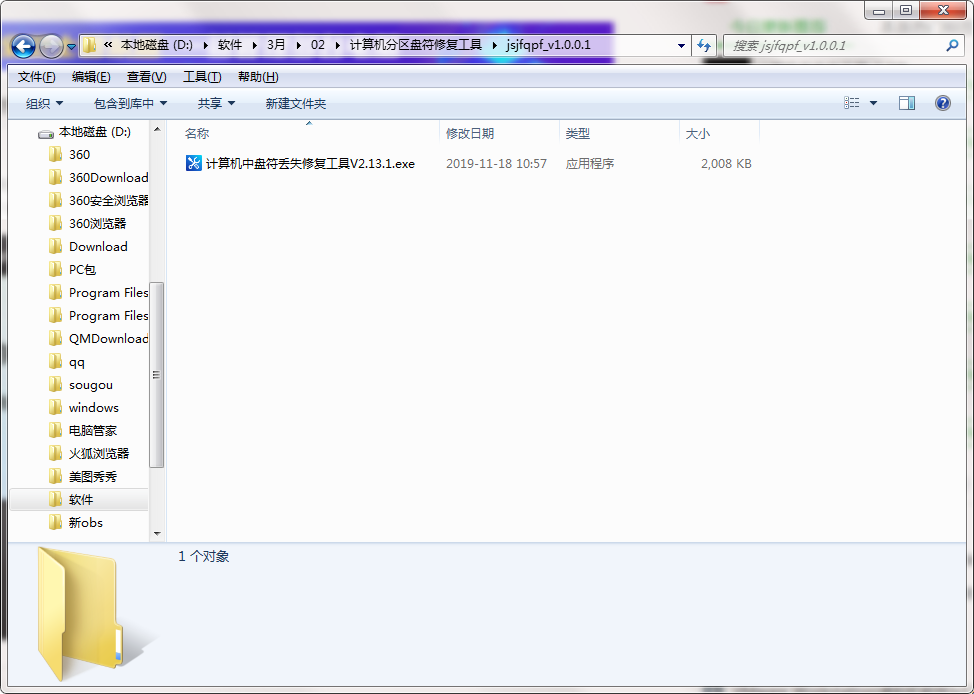Click the 360 folder icon

coord(55,154)
